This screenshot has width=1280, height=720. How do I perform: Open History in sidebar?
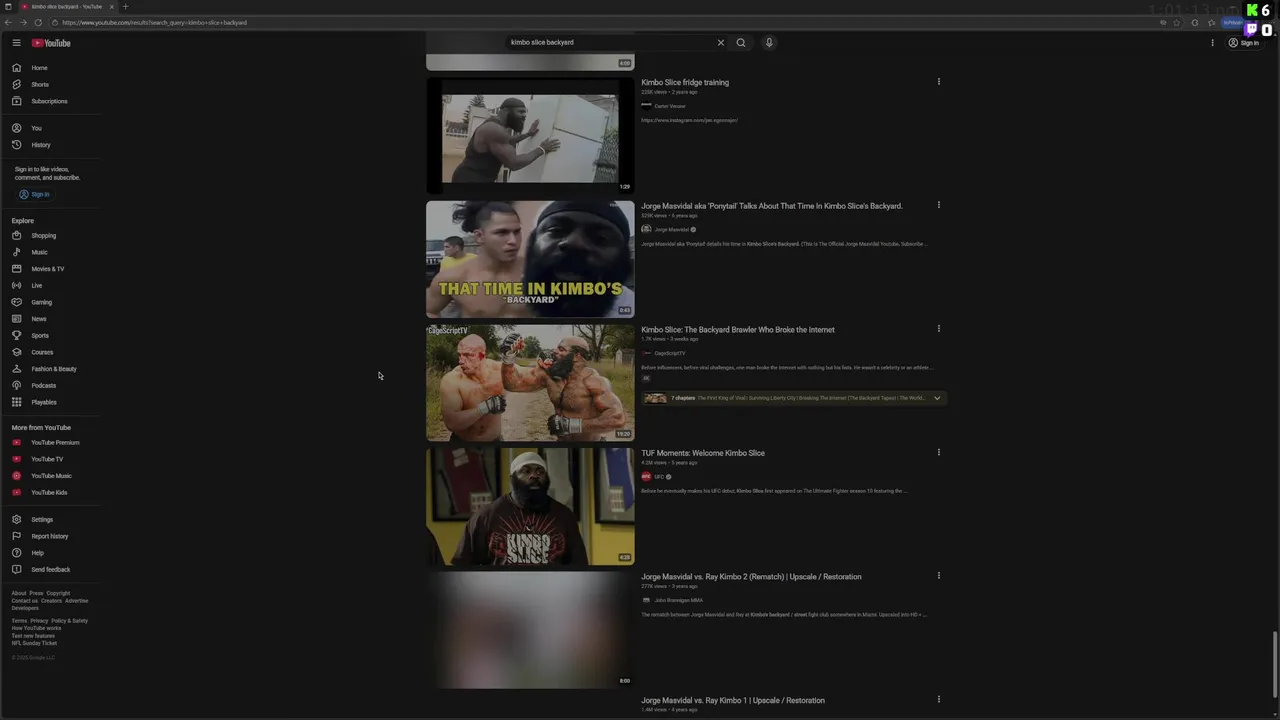coord(50,145)
